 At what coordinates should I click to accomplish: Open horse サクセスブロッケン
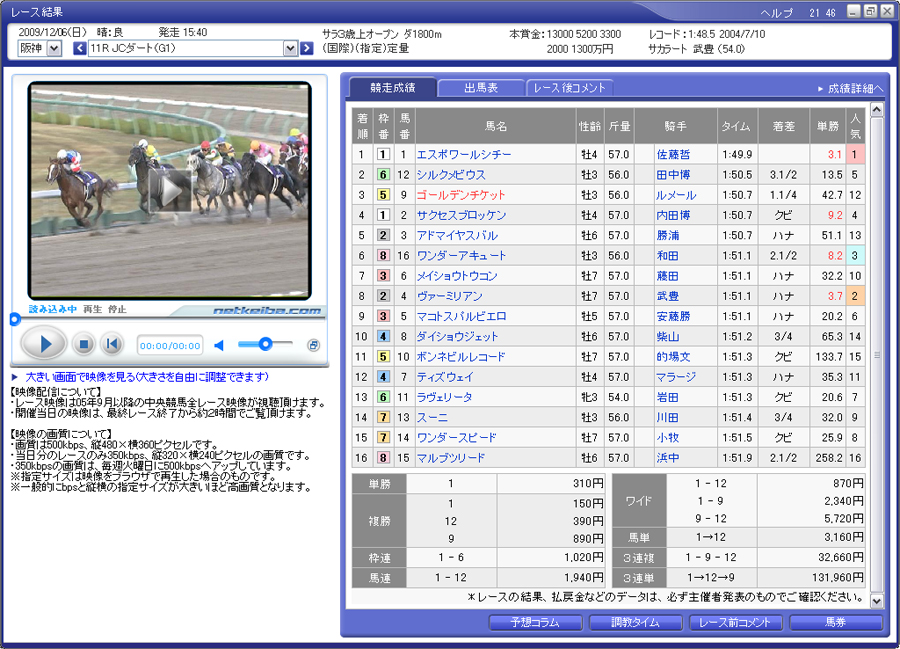pos(461,215)
